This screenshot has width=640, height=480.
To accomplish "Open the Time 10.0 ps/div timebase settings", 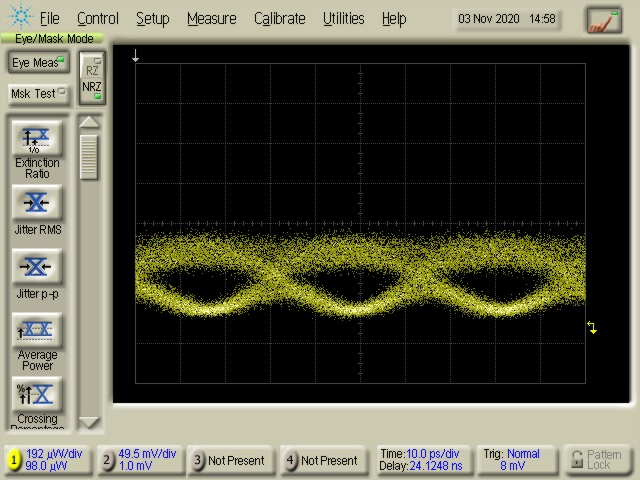I will [x=420, y=460].
